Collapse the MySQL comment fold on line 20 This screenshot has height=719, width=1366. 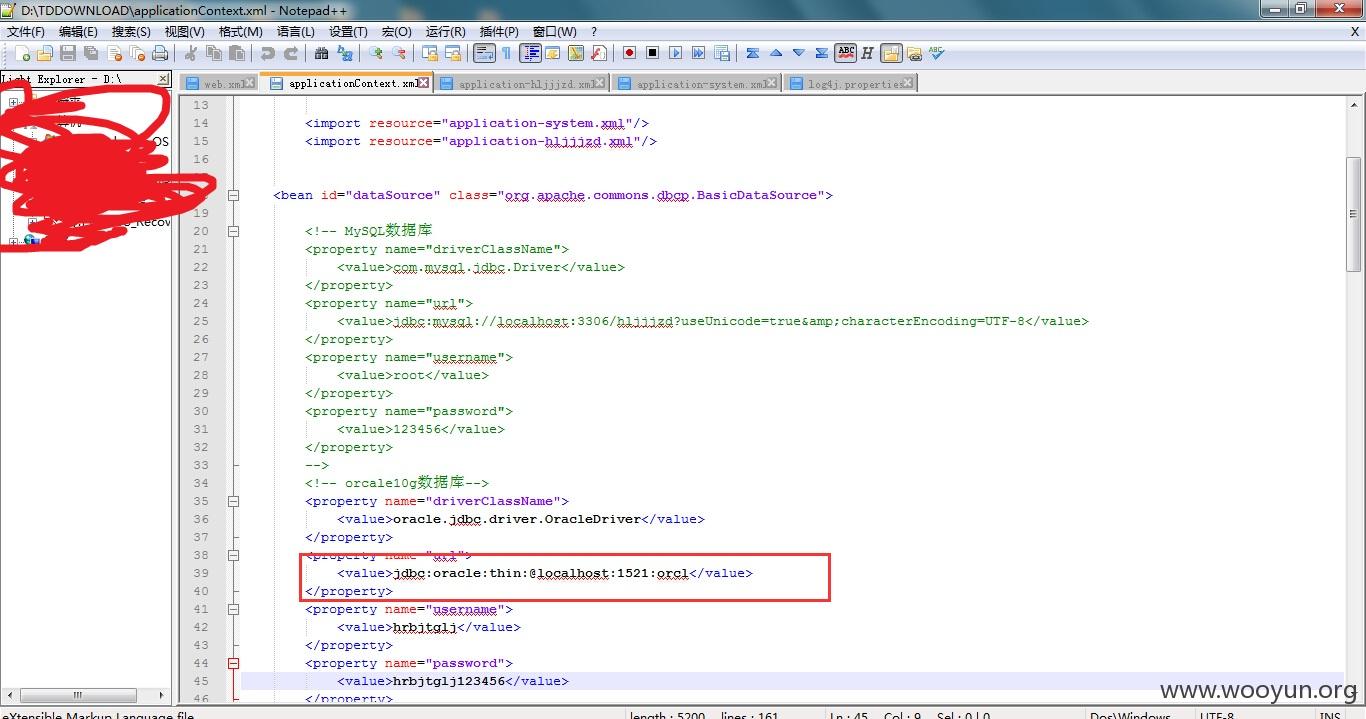click(233, 231)
